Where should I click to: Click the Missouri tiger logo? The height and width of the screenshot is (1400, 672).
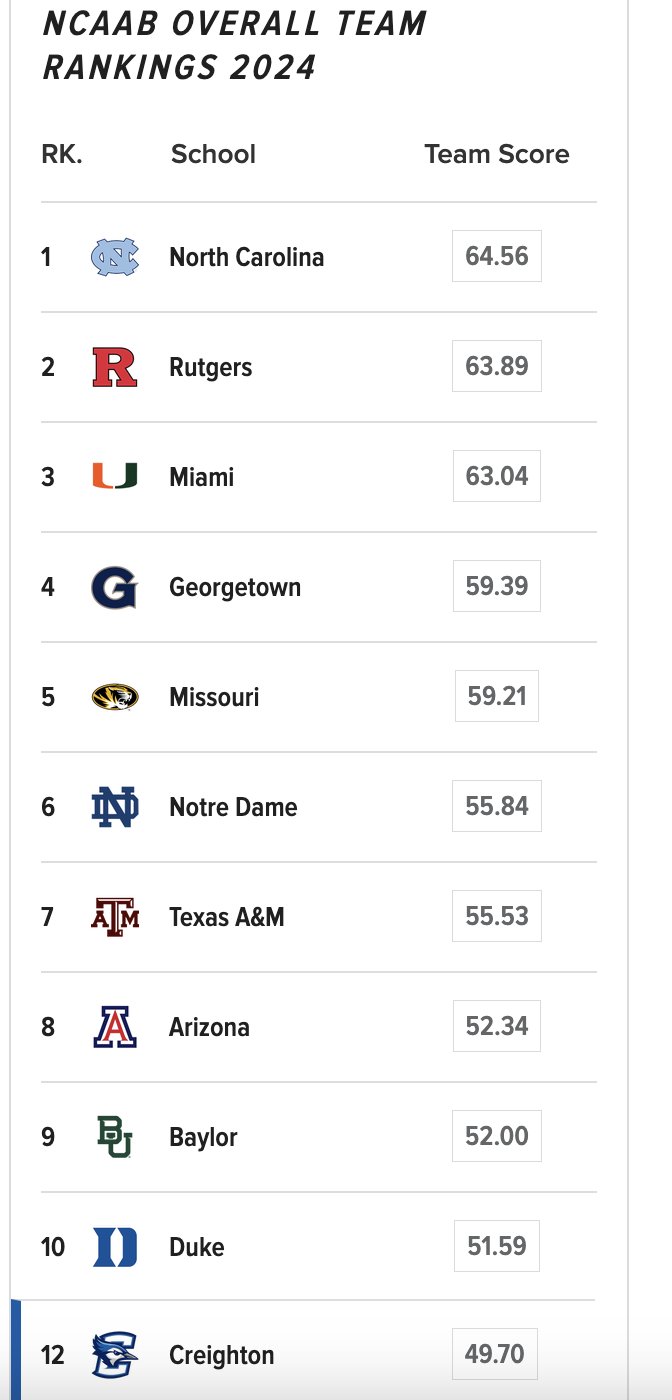(x=115, y=697)
